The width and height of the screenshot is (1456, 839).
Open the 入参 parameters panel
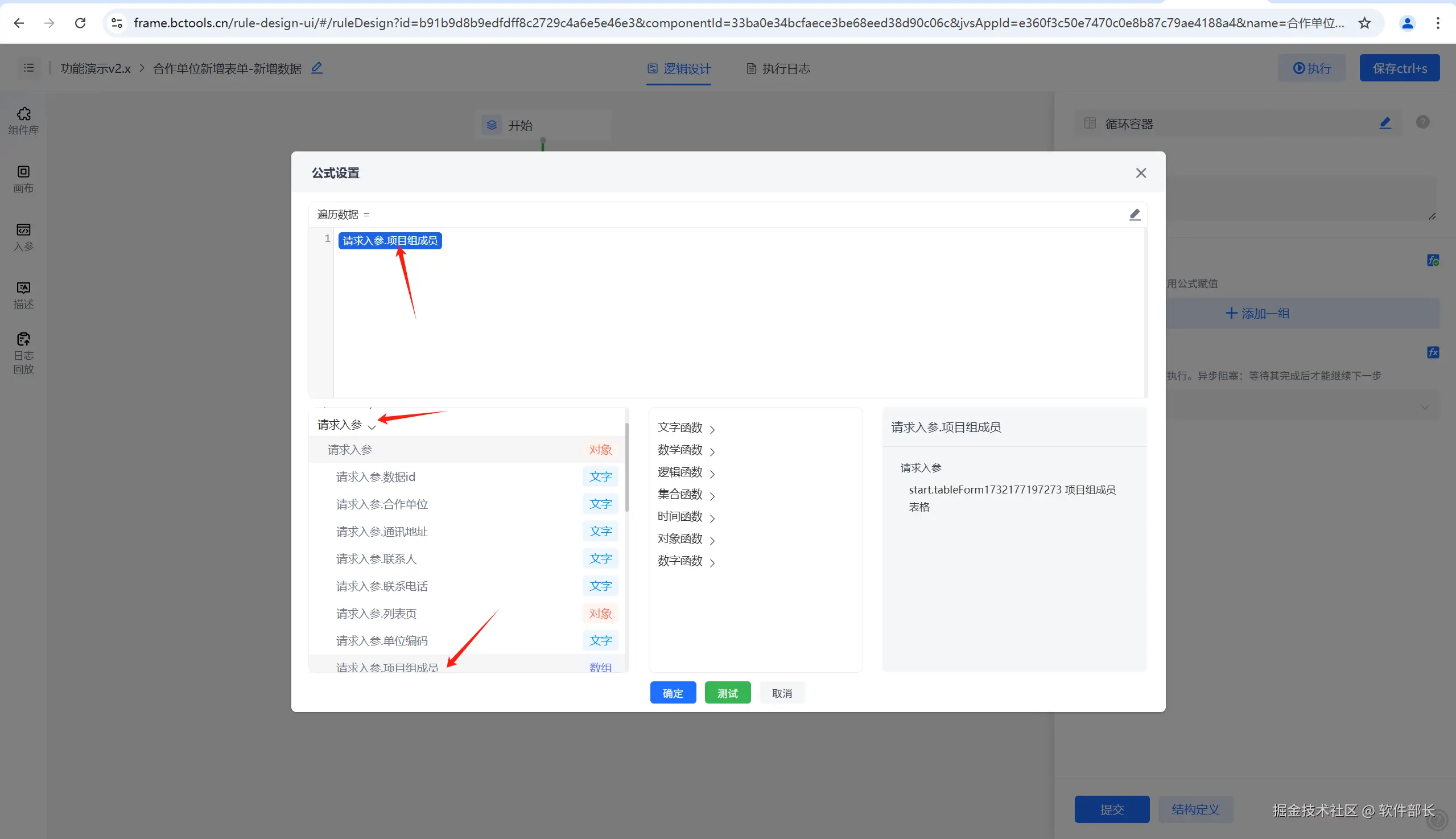(x=24, y=237)
